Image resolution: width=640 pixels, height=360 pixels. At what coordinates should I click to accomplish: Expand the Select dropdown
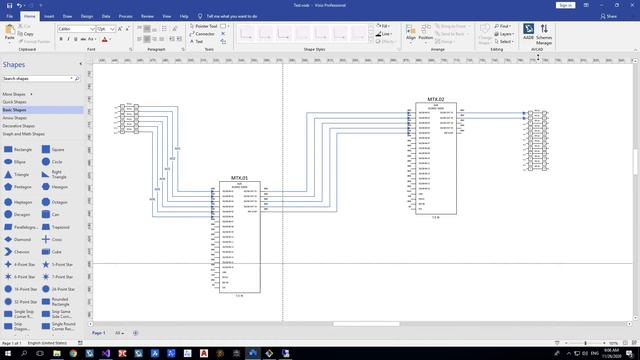(x=504, y=42)
